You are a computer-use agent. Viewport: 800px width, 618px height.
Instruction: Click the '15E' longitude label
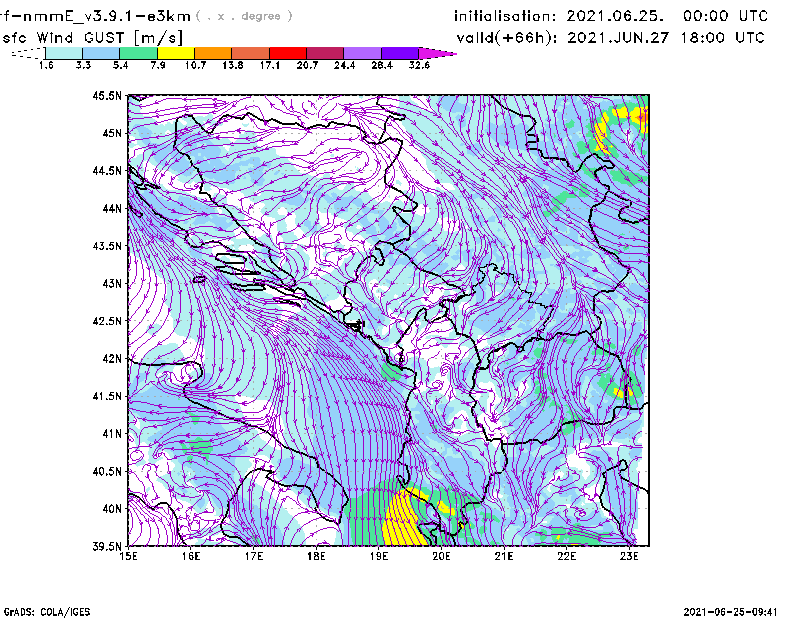pyautogui.click(x=129, y=556)
